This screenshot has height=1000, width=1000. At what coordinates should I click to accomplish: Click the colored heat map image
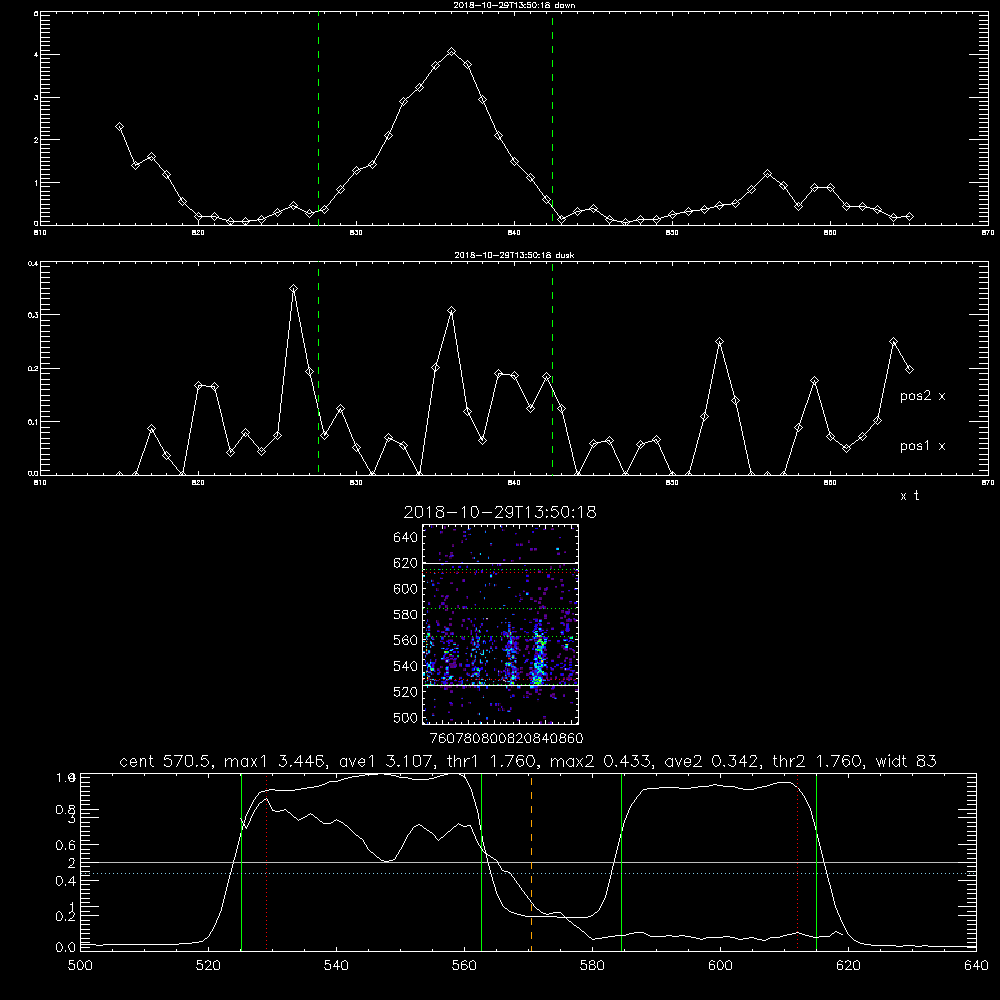[x=500, y=624]
